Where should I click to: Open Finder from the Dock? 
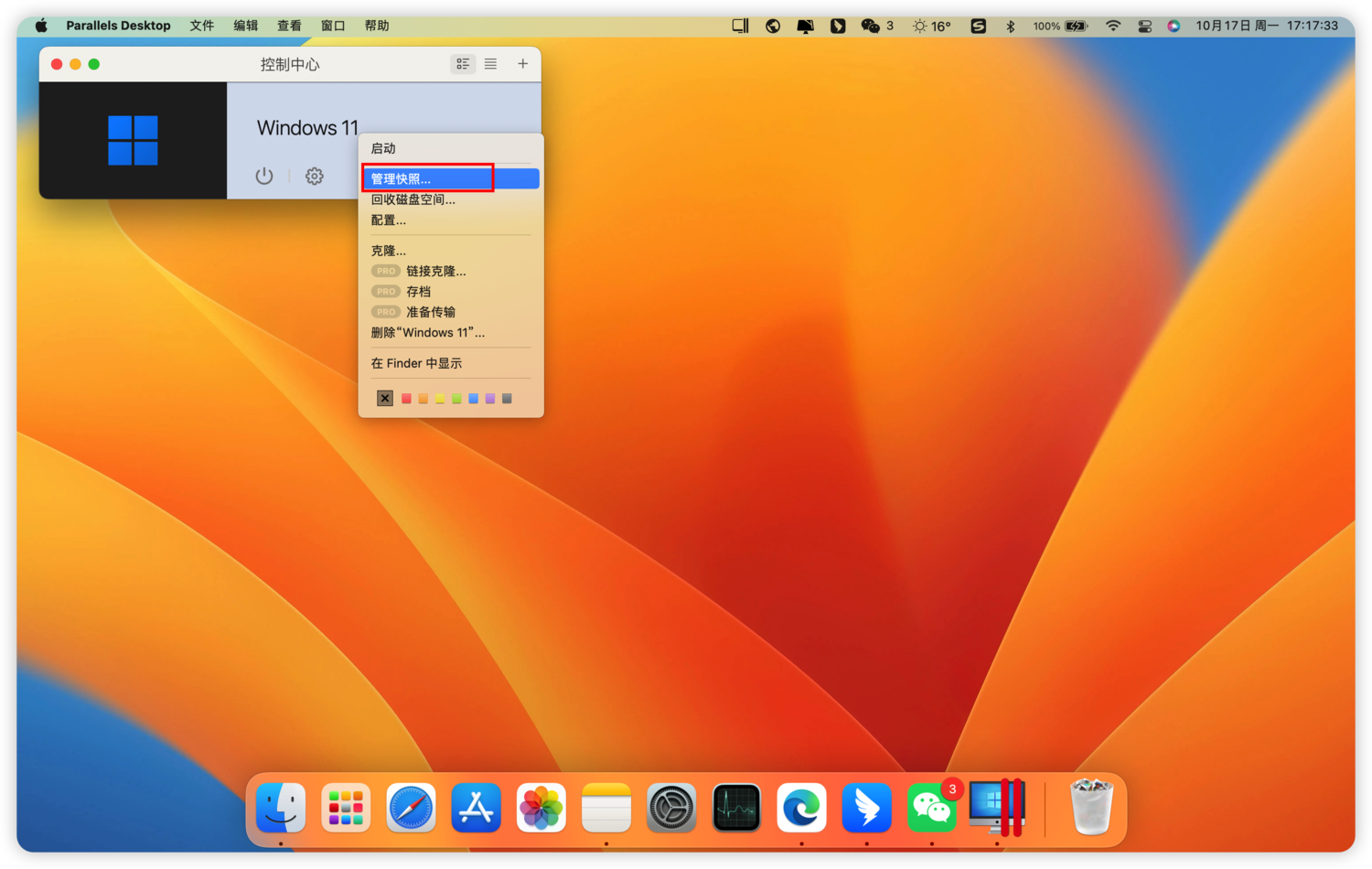281,808
